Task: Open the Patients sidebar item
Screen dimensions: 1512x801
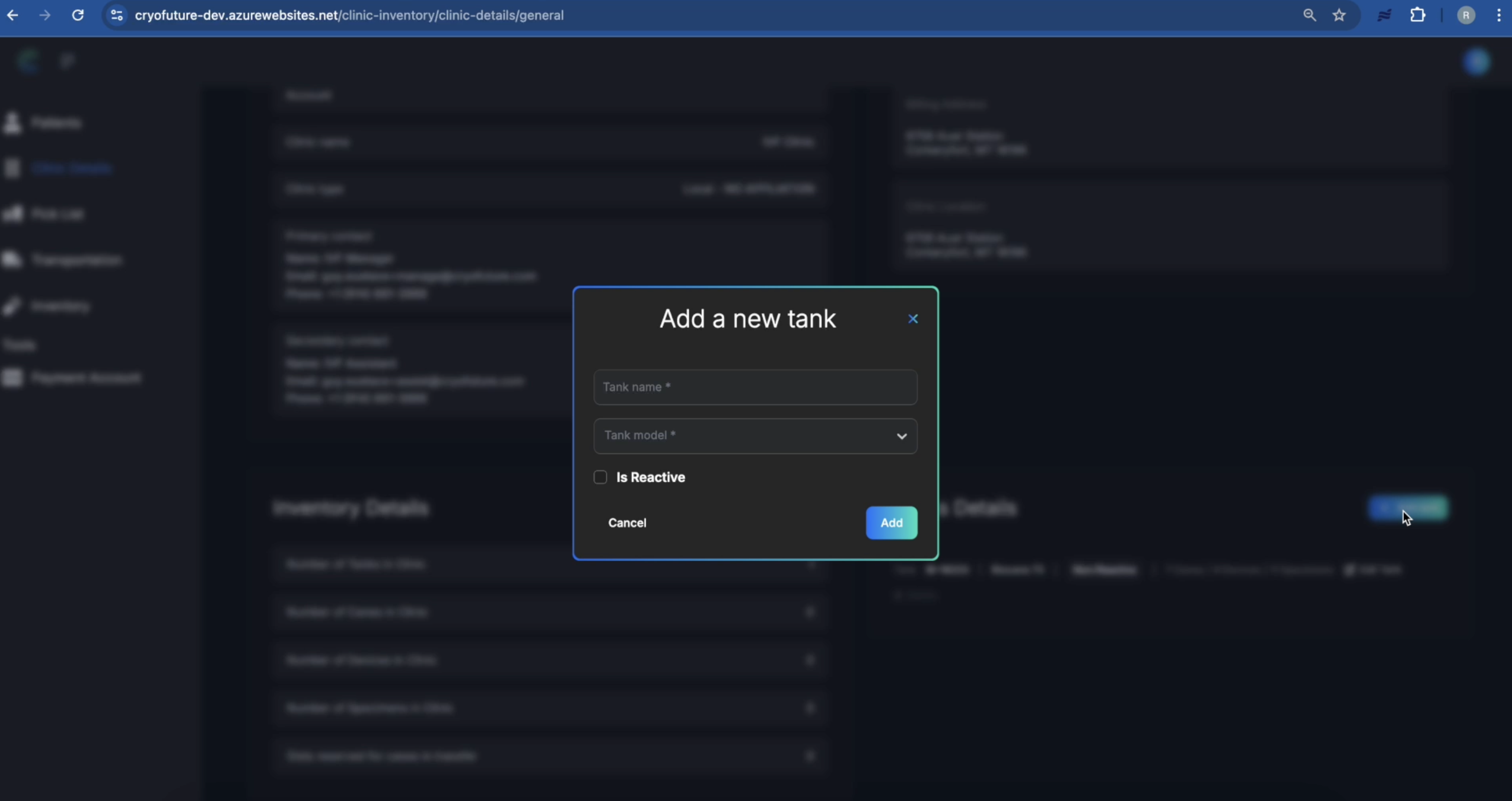Action: [56, 123]
